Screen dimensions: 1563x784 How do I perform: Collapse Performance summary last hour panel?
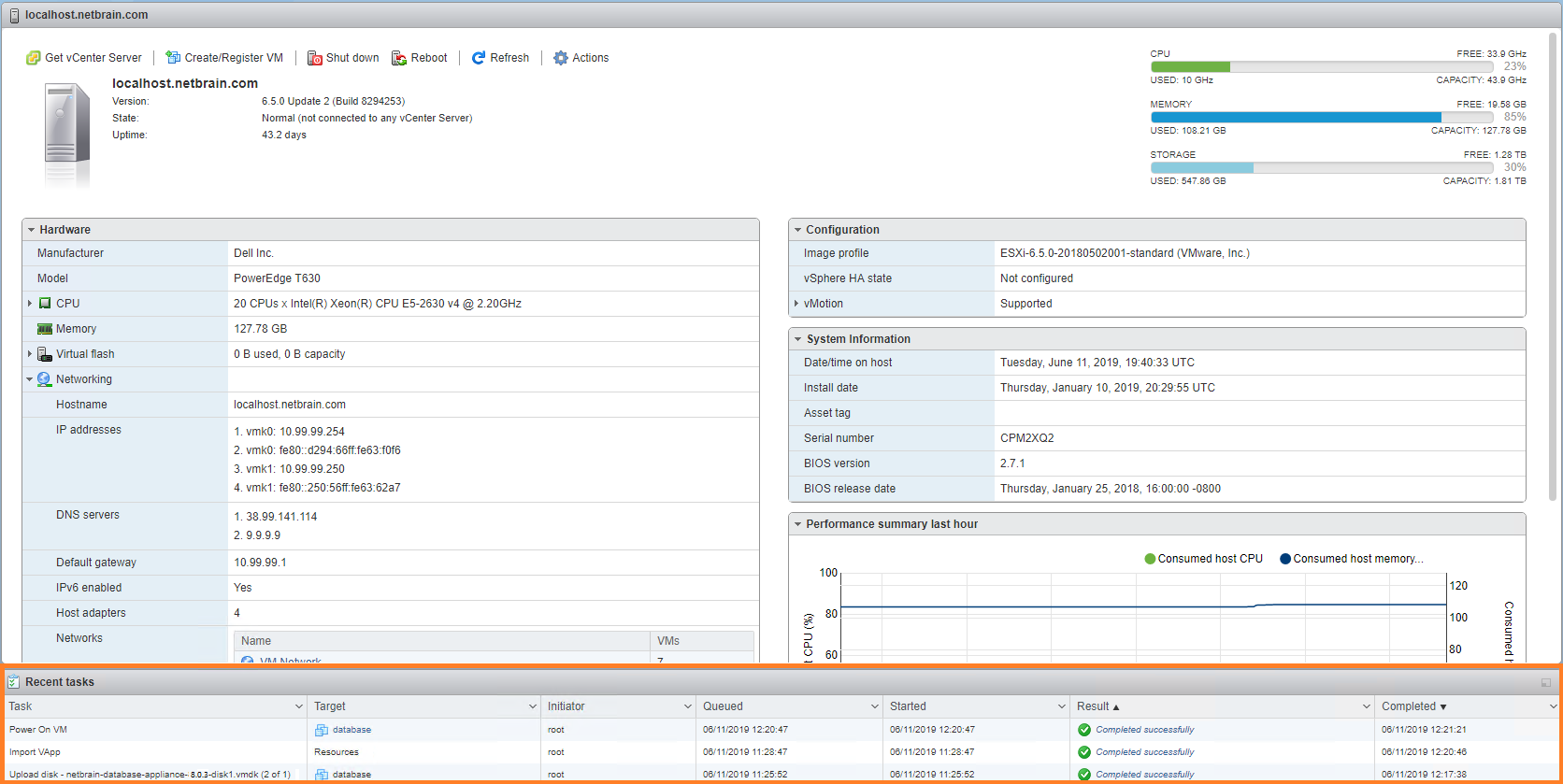(797, 524)
